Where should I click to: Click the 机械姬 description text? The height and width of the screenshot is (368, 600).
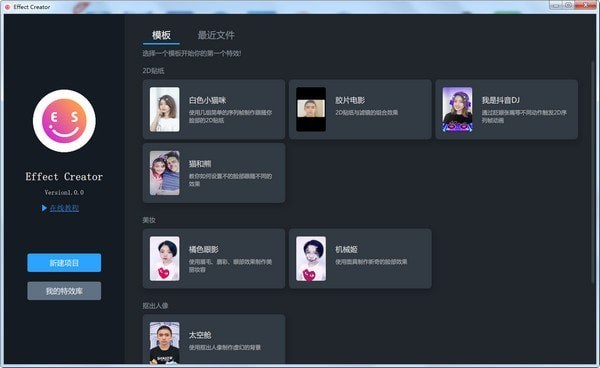(x=371, y=262)
